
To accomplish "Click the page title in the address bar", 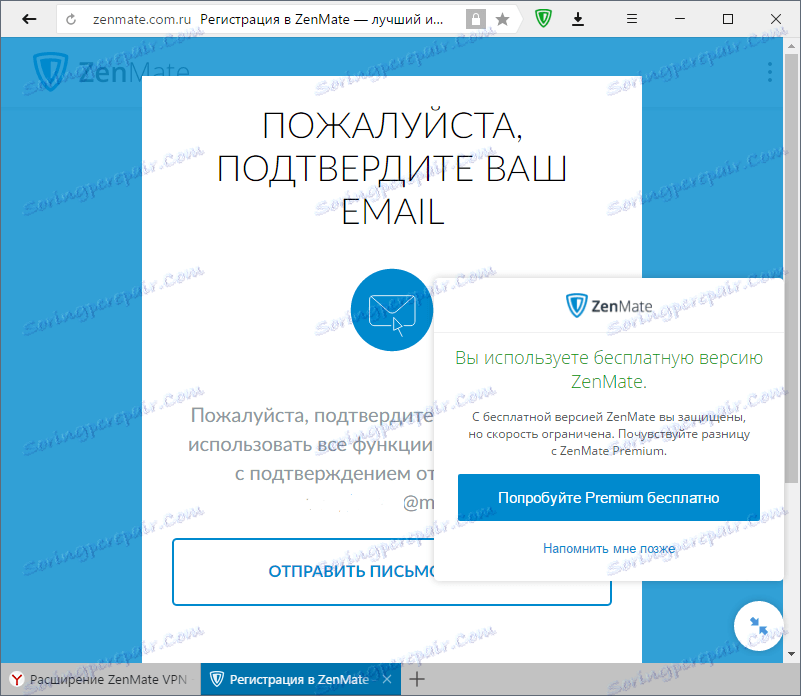I will pyautogui.click(x=322, y=19).
